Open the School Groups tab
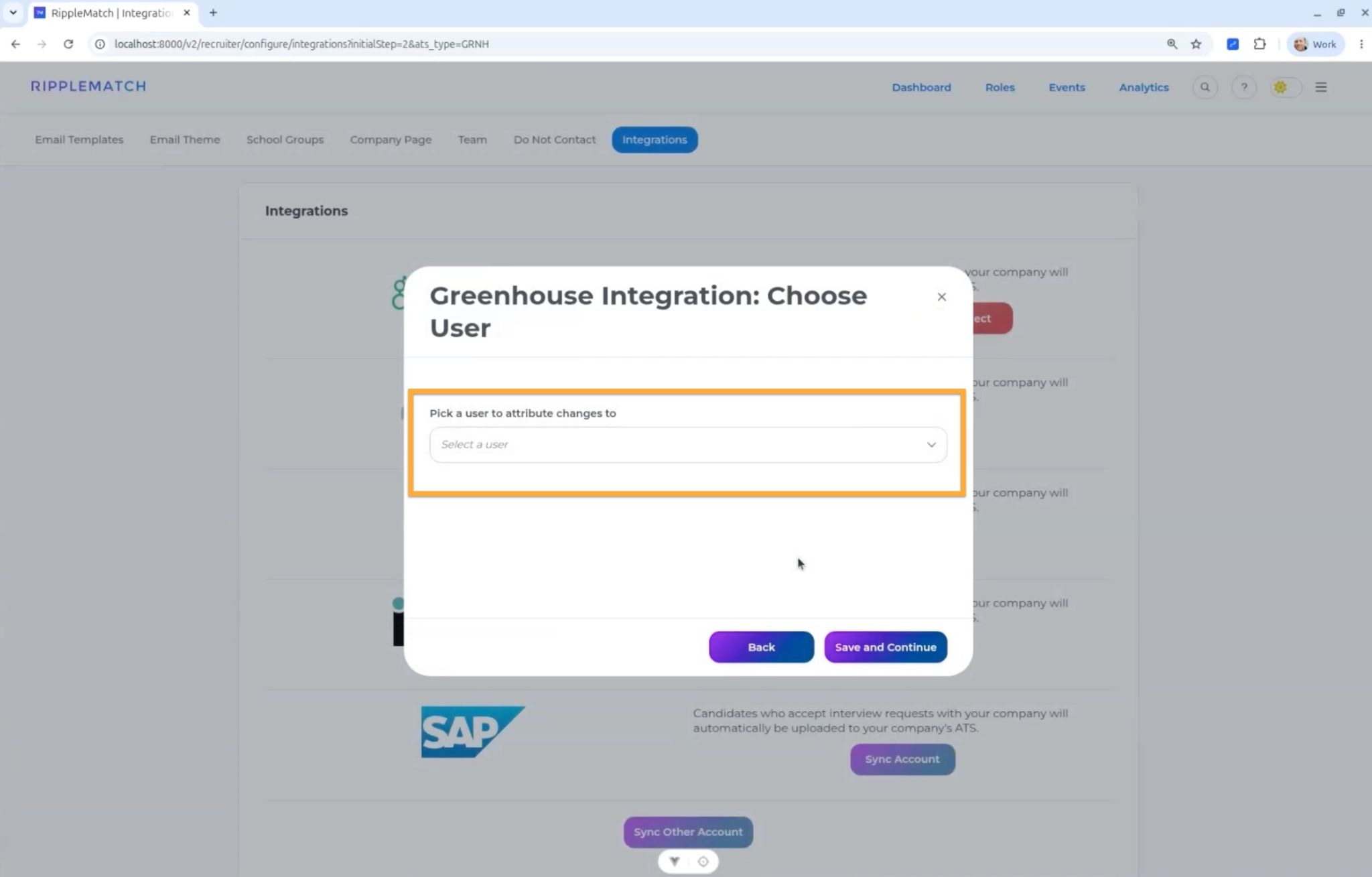The width and height of the screenshot is (1372, 877). (x=285, y=140)
